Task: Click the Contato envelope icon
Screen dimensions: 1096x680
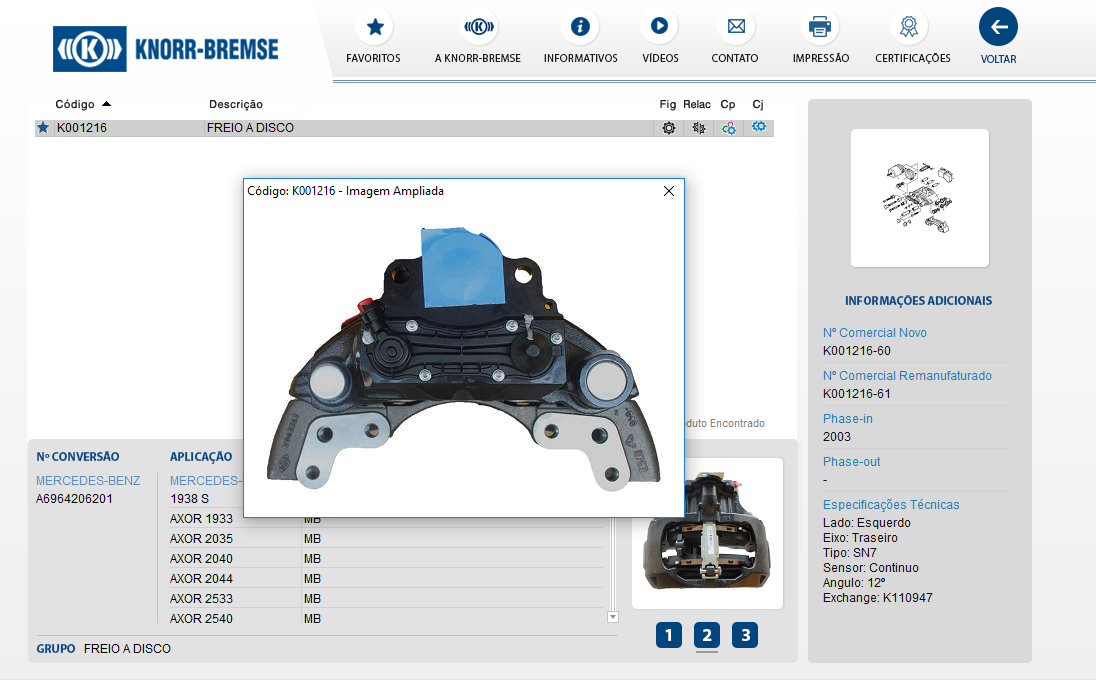Action: click(735, 27)
